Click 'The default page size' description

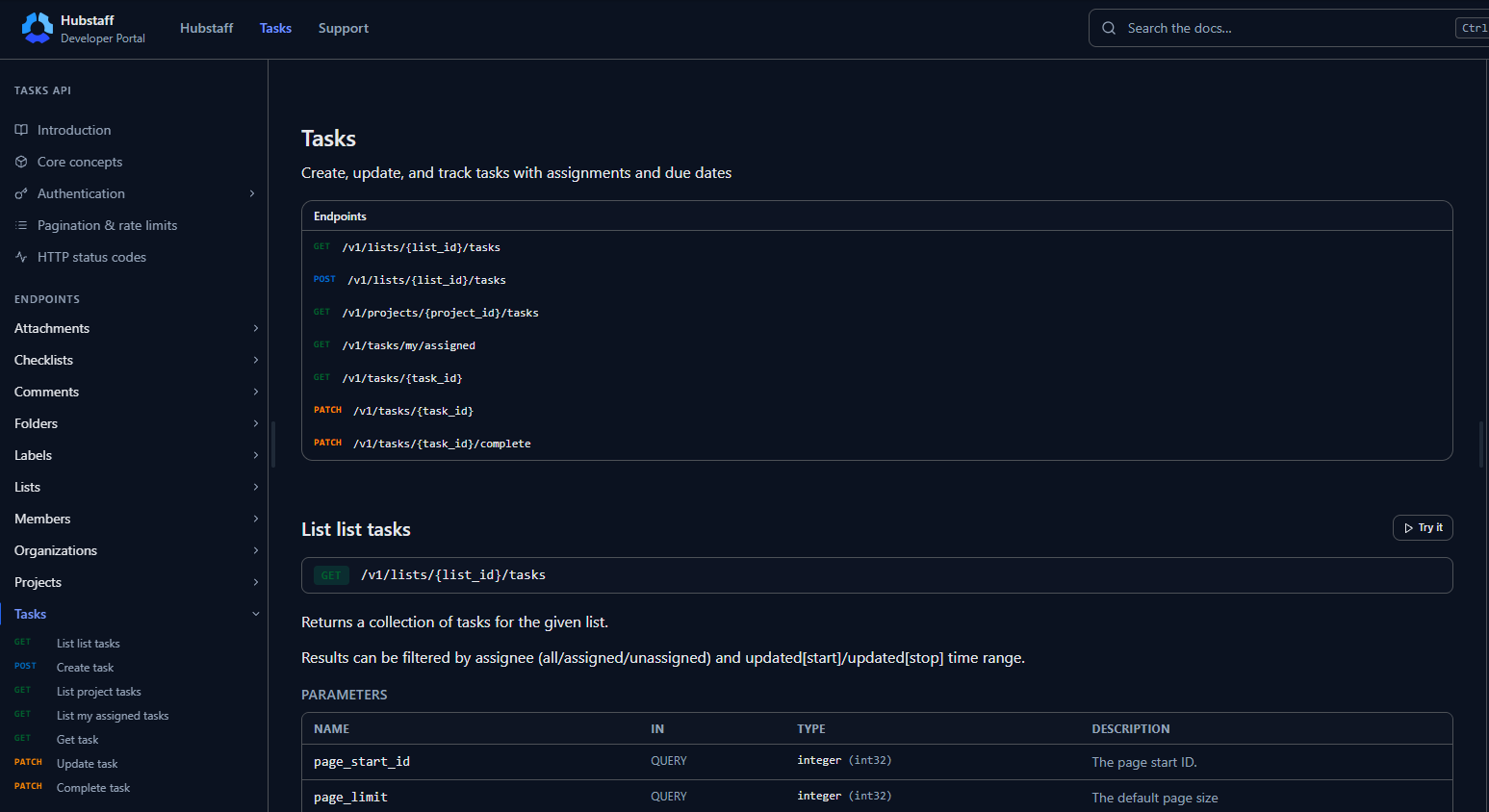[1155, 798]
